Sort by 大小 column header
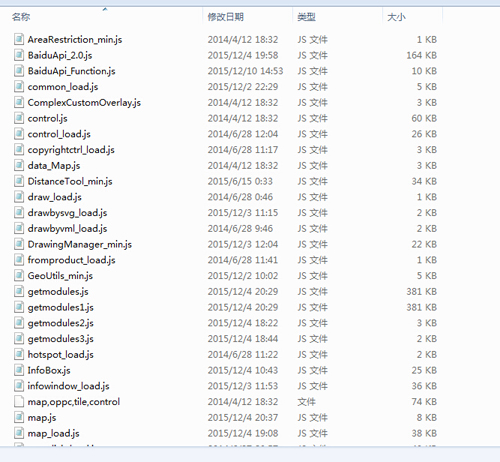This screenshot has width=500, height=462. click(x=396, y=17)
